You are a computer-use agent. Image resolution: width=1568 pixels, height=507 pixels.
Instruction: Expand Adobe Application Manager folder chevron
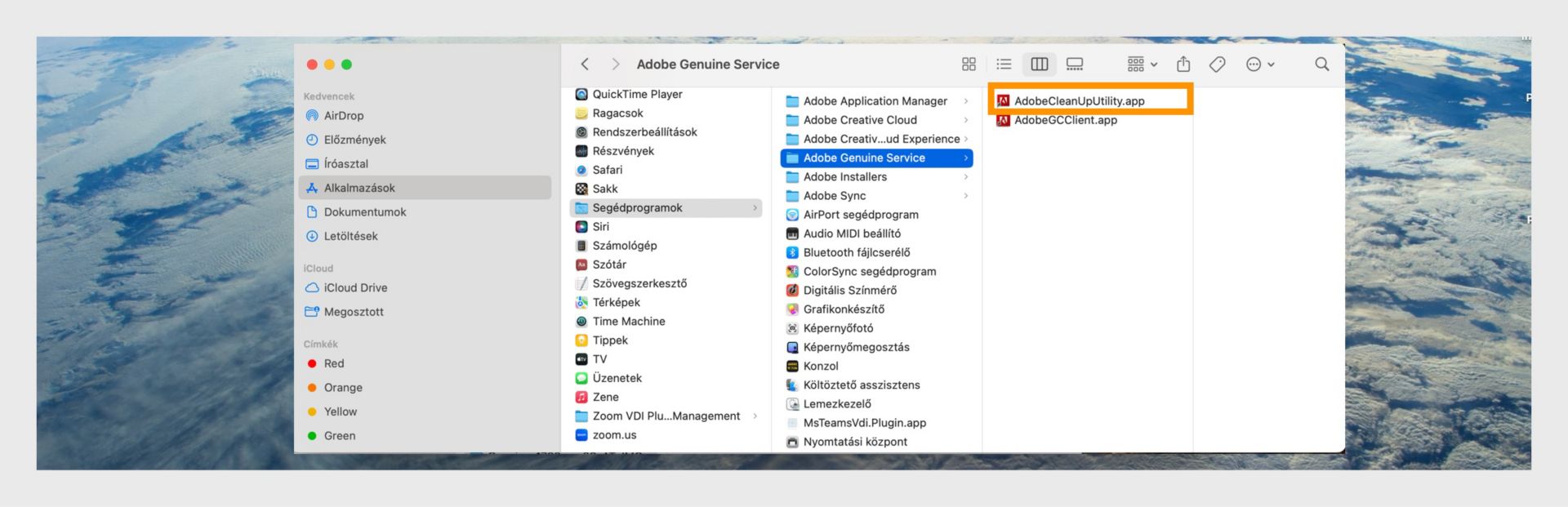tap(966, 101)
